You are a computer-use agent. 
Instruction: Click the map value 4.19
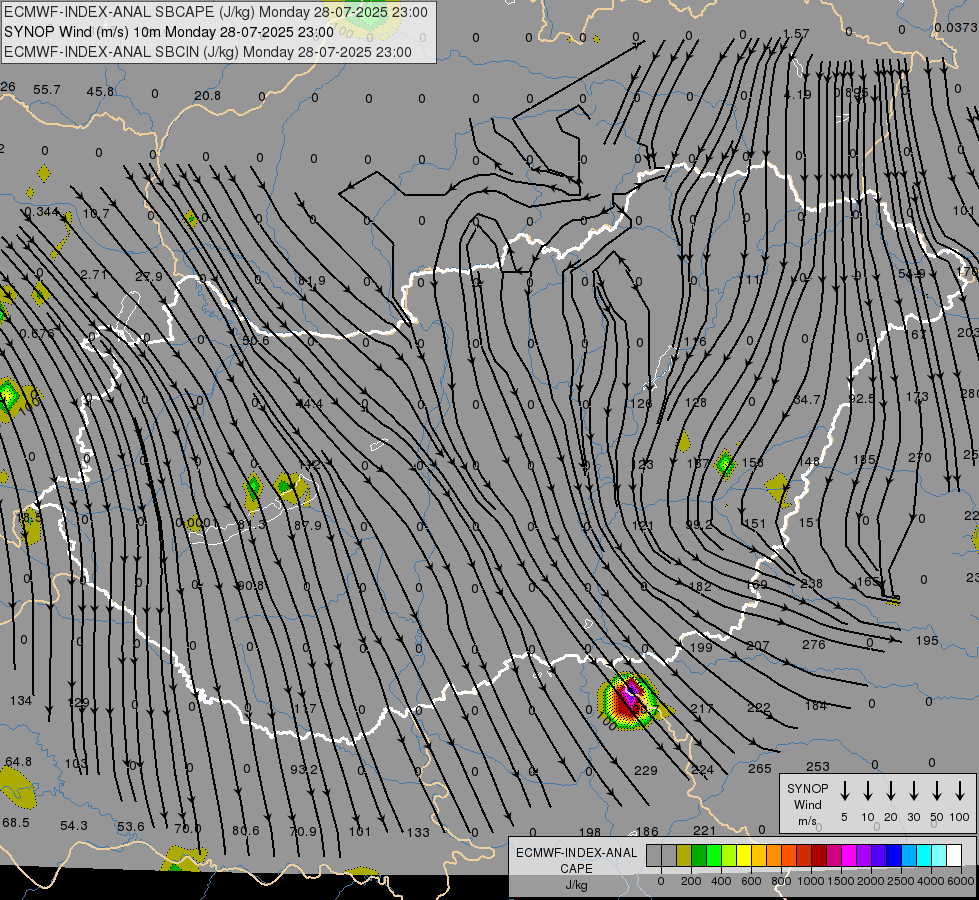797,95
